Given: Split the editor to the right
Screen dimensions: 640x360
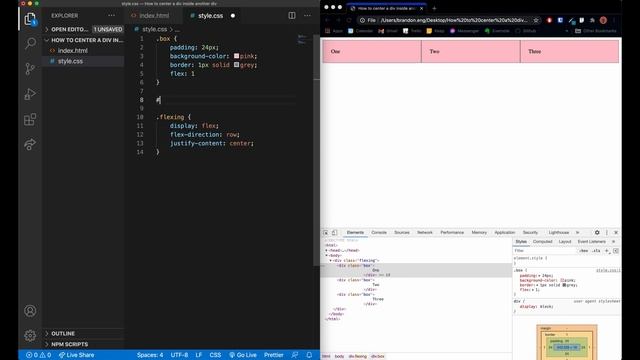Looking at the screenshot, I should pyautogui.click(x=292, y=16).
